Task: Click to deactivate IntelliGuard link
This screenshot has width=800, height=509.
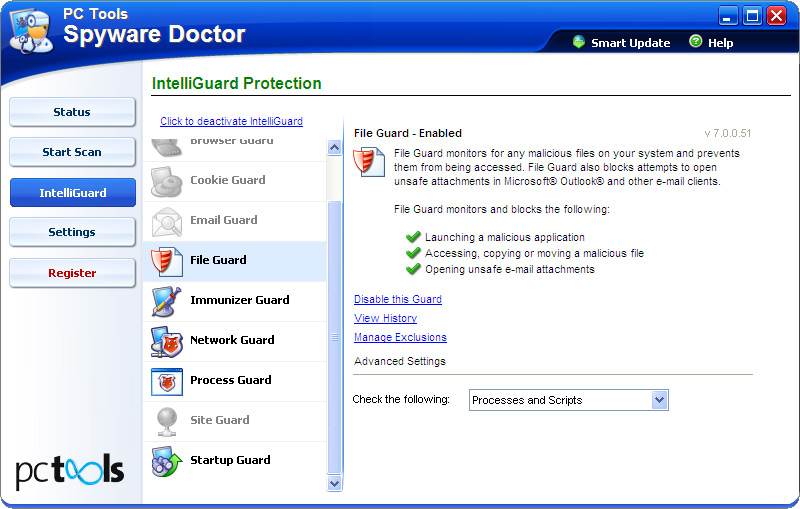Action: coord(231,121)
